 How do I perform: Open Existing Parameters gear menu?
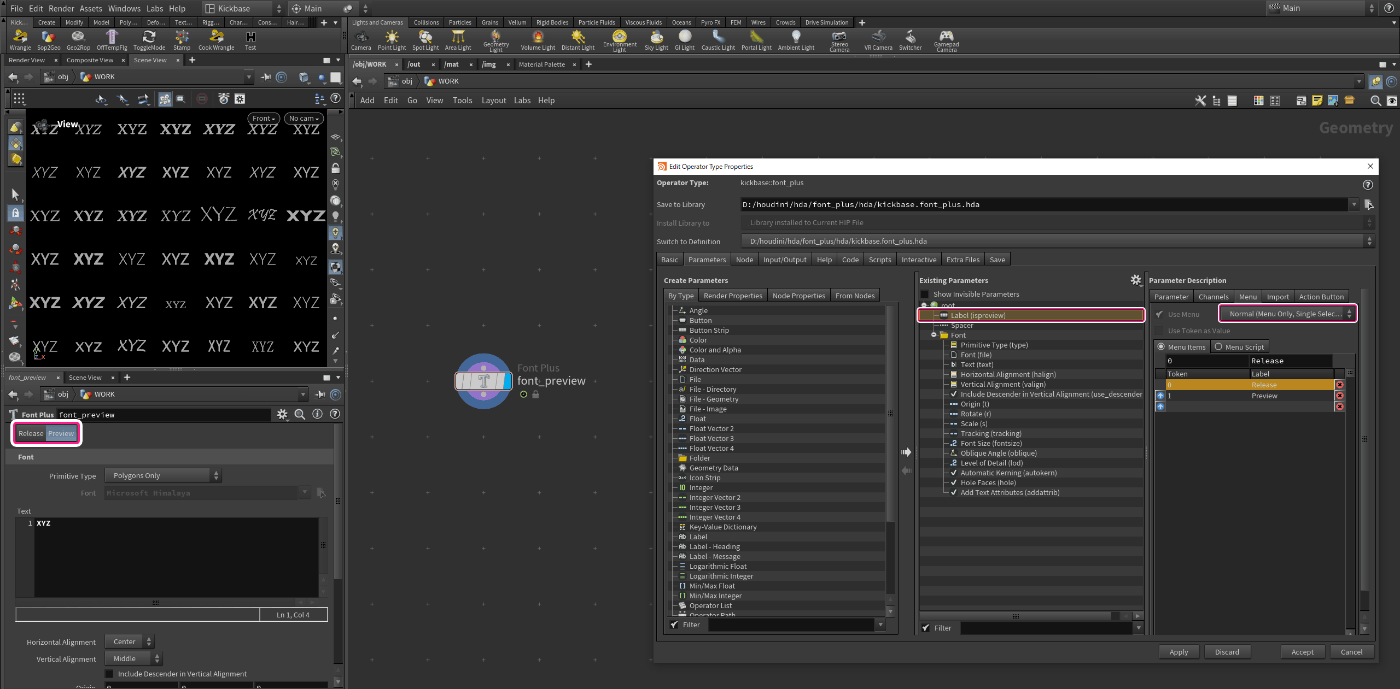tap(1135, 280)
